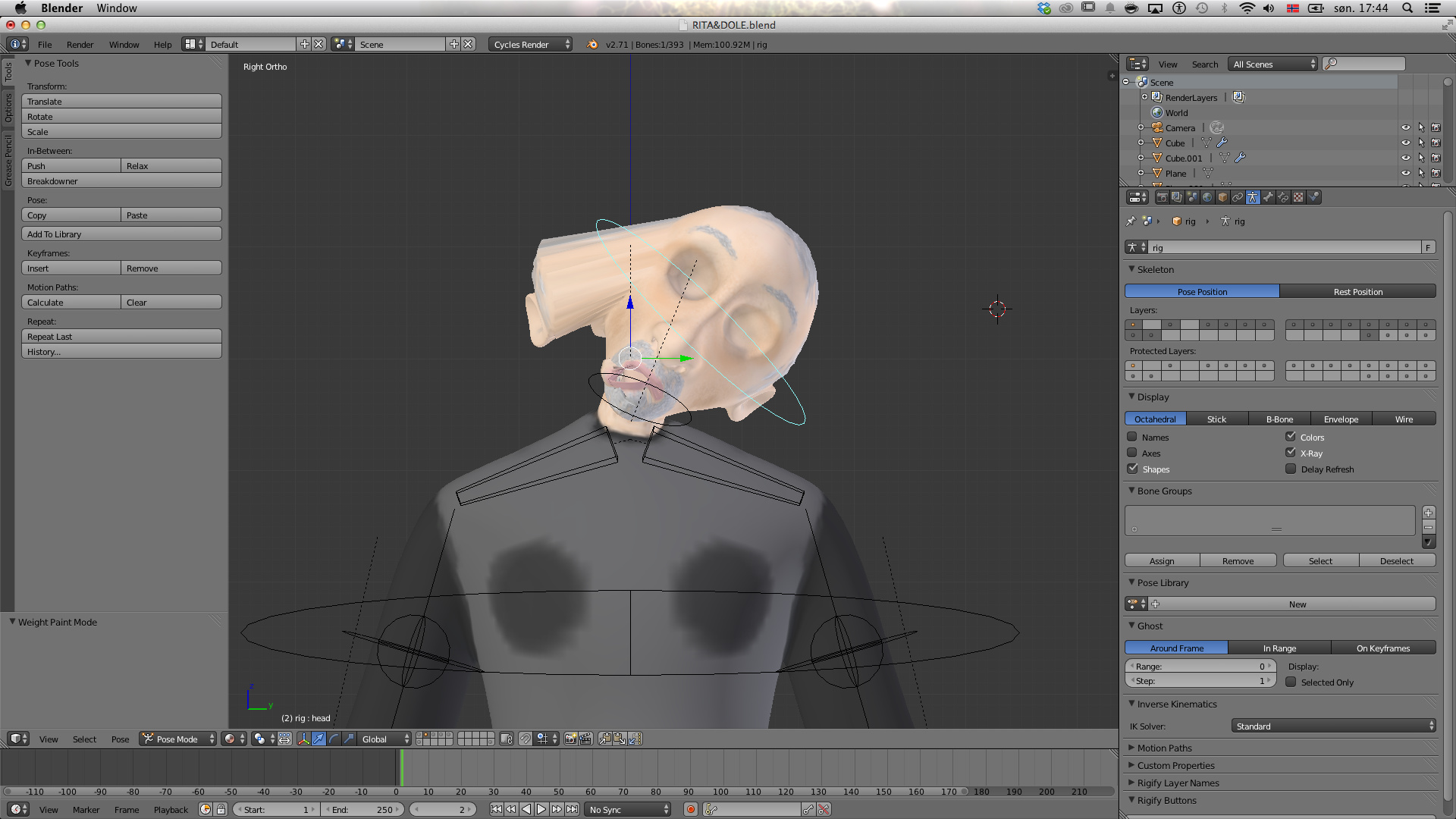The width and height of the screenshot is (1456, 819).
Task: Switch to the Options vertical tab
Action: click(8, 108)
